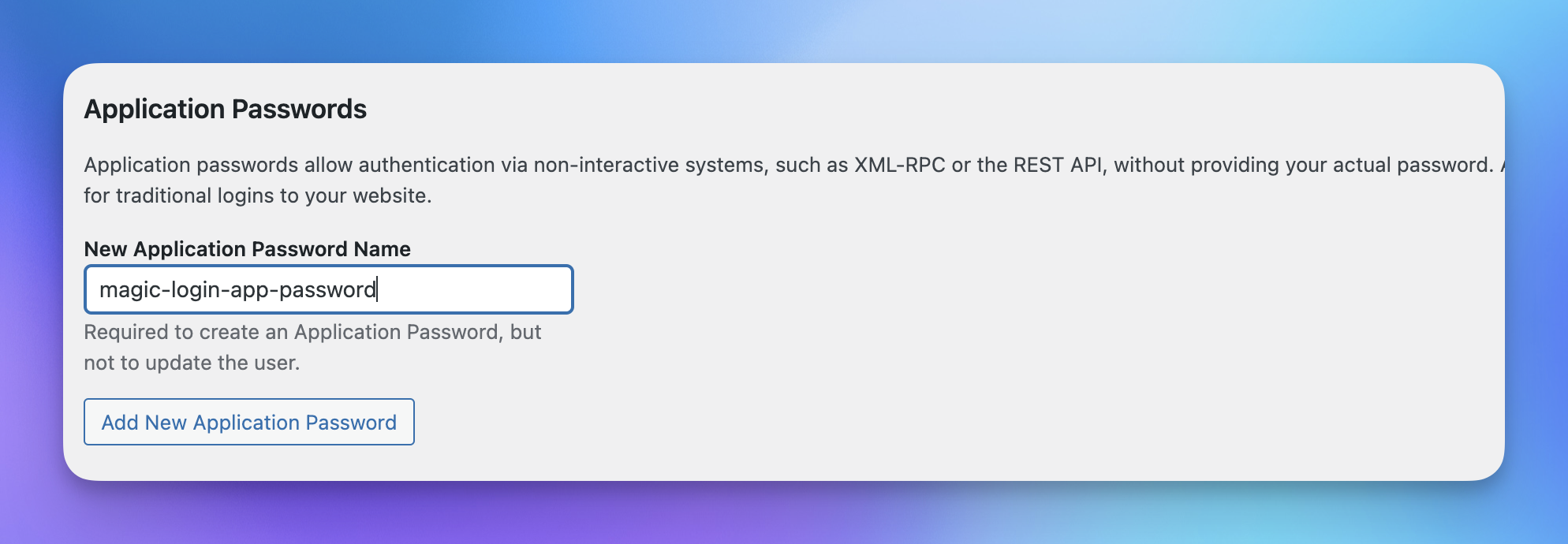Click empty space after text in name field
The width and height of the screenshot is (1568, 544).
tap(473, 289)
